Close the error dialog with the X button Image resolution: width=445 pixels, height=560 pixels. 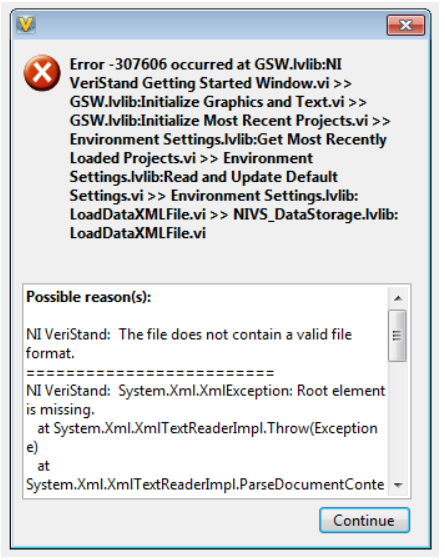[406, 25]
